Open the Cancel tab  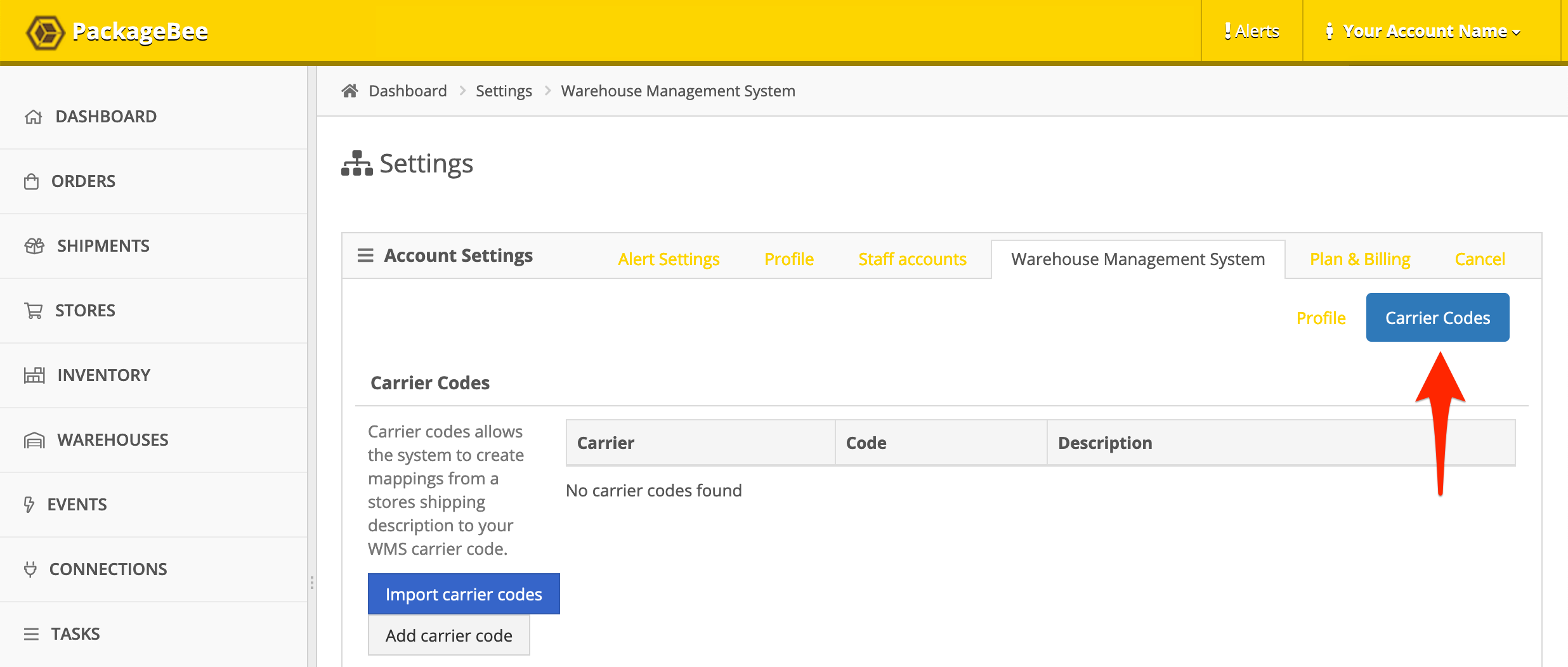click(x=1480, y=259)
